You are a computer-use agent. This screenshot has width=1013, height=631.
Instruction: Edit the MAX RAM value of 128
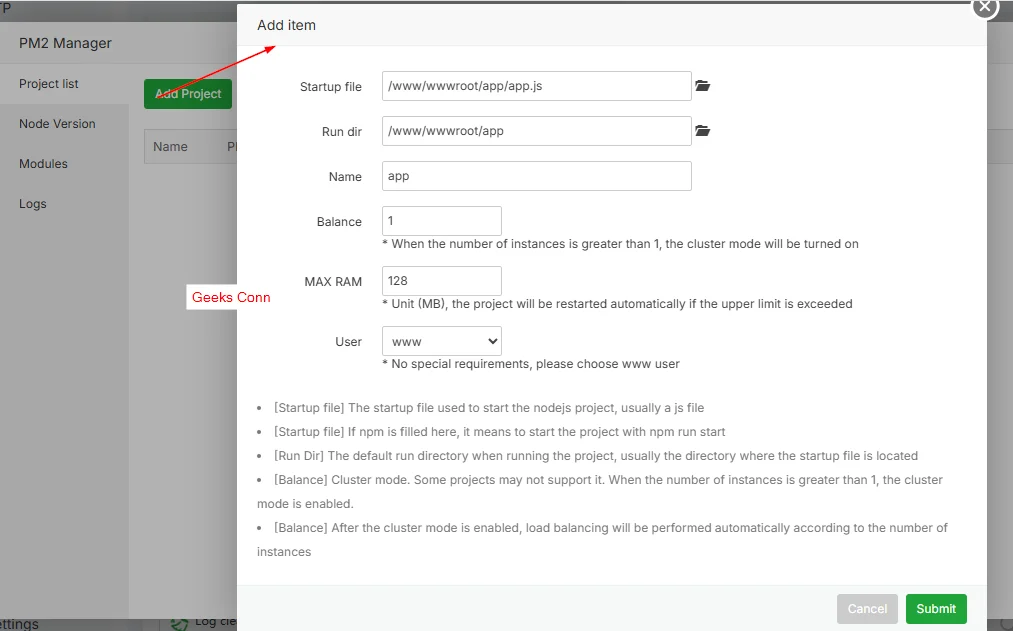coord(441,280)
